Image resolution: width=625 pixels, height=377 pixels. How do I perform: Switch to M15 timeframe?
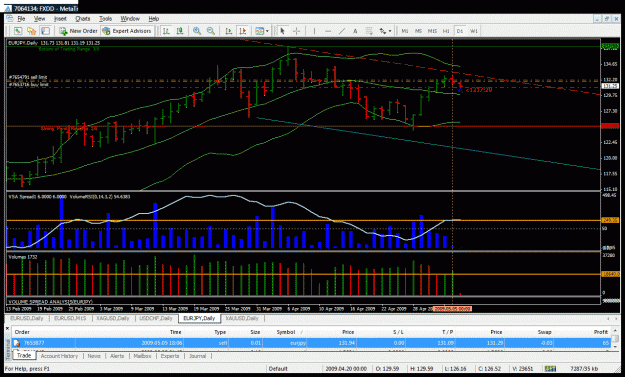point(432,31)
